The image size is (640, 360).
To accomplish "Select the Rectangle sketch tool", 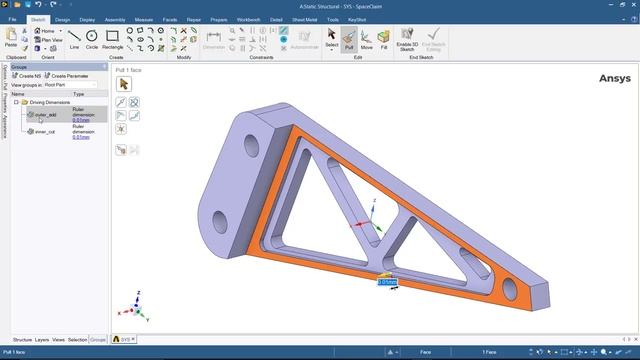I will (x=112, y=40).
